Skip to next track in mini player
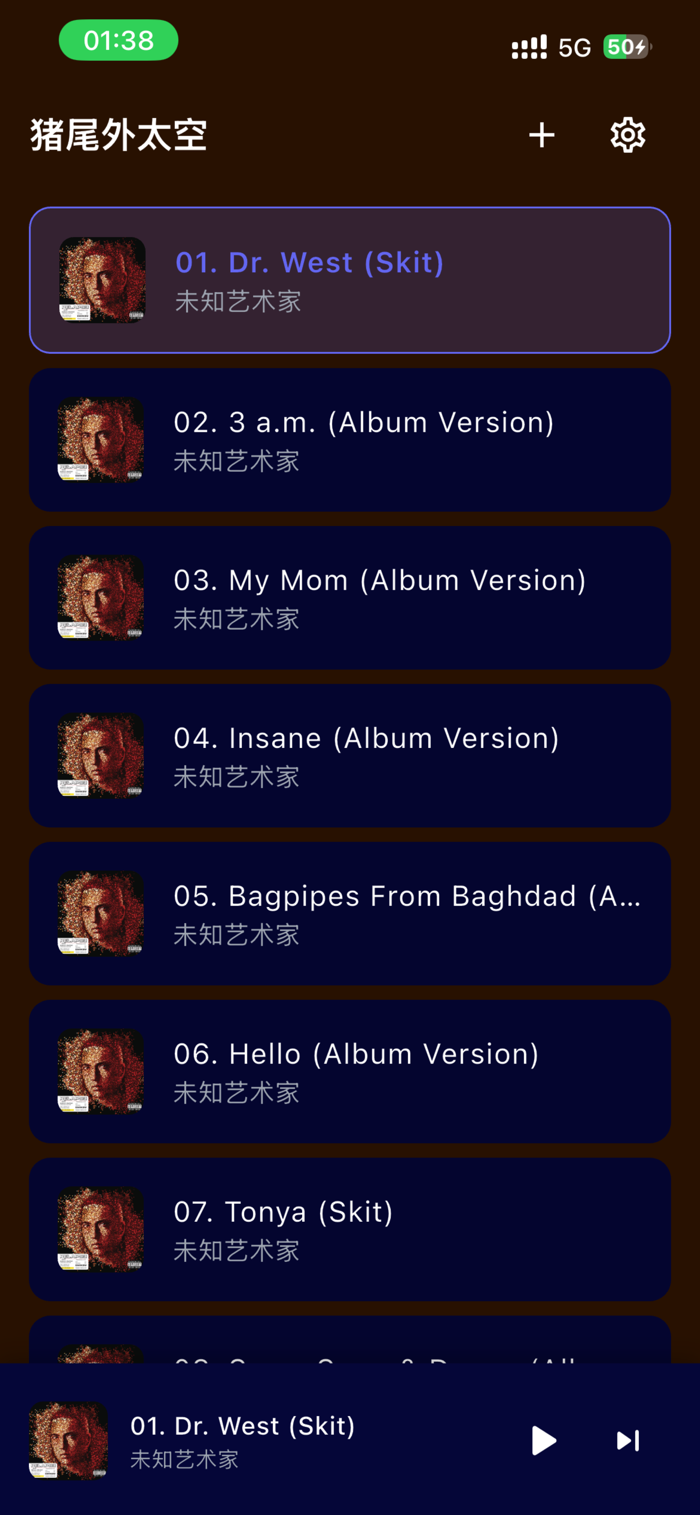The height and width of the screenshot is (1515, 700). click(628, 1440)
